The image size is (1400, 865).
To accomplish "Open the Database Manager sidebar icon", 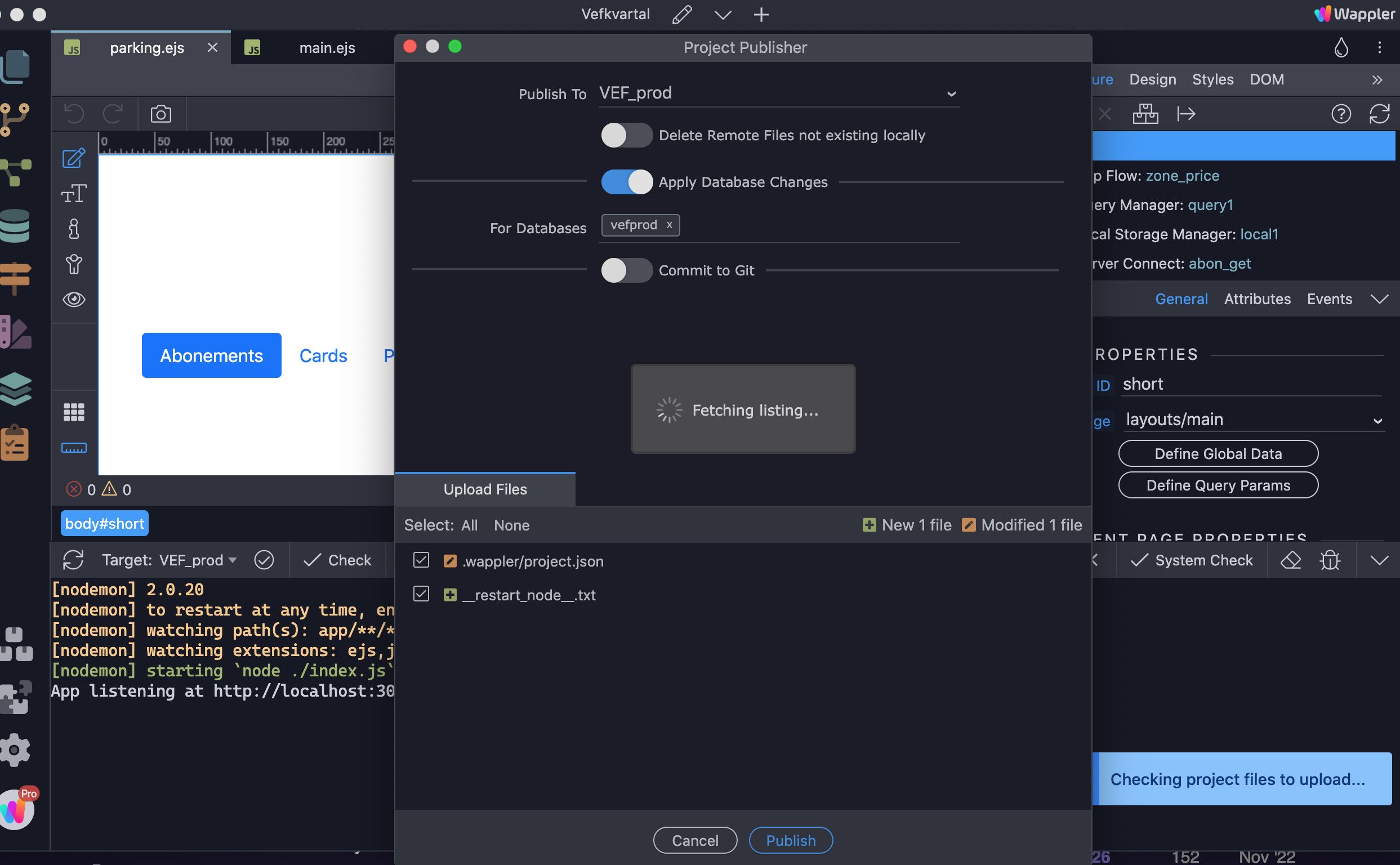I will [x=15, y=225].
